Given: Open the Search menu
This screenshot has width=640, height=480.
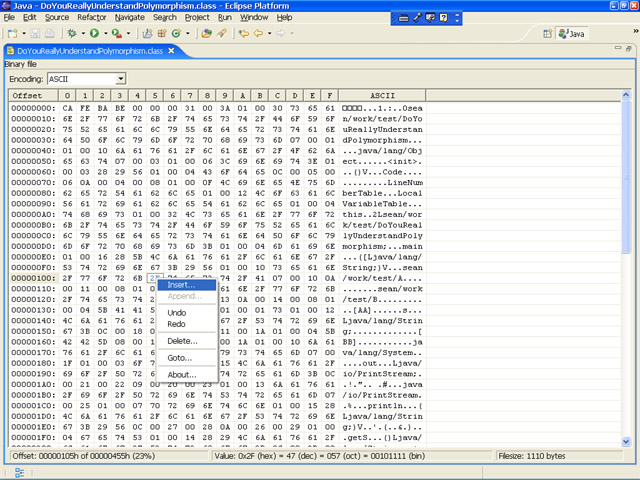Looking at the screenshot, I should point(165,18).
